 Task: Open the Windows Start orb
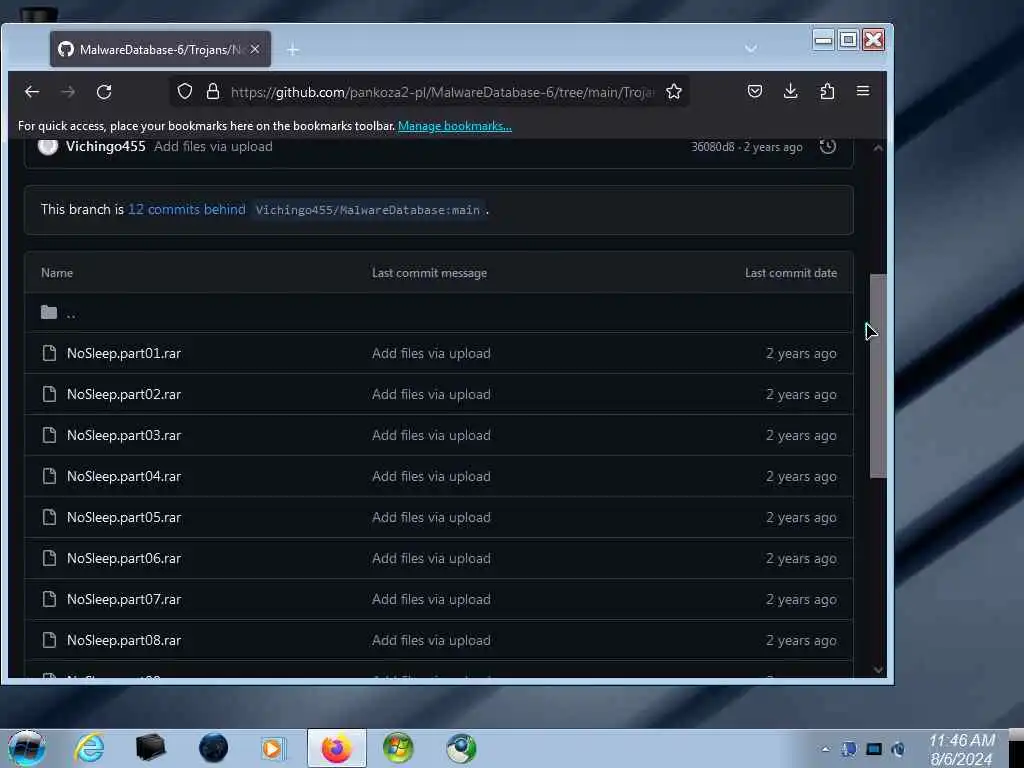click(x=27, y=748)
